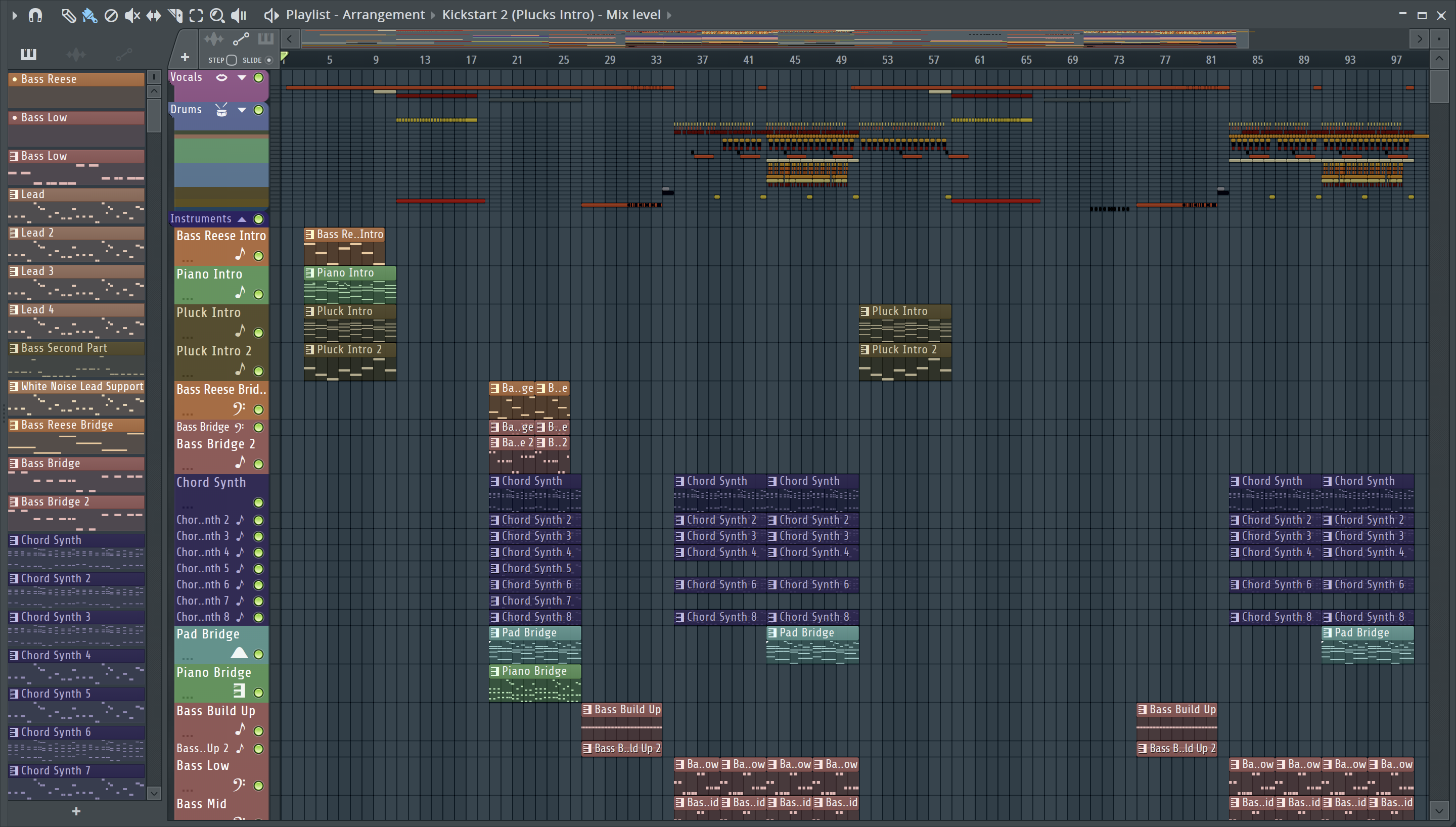Mute the Piano Intro track

258,294
